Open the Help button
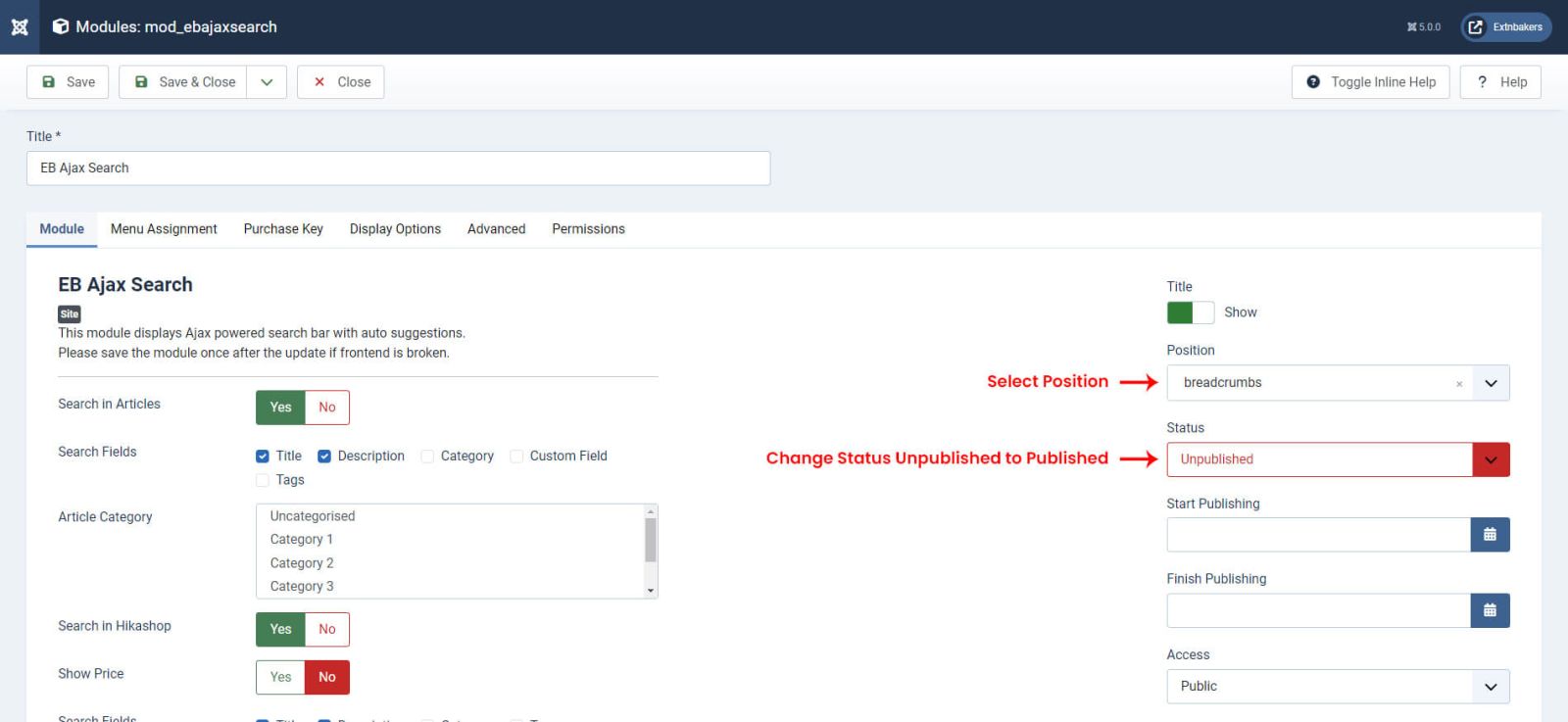The height and width of the screenshot is (722, 1568). coord(1500,82)
